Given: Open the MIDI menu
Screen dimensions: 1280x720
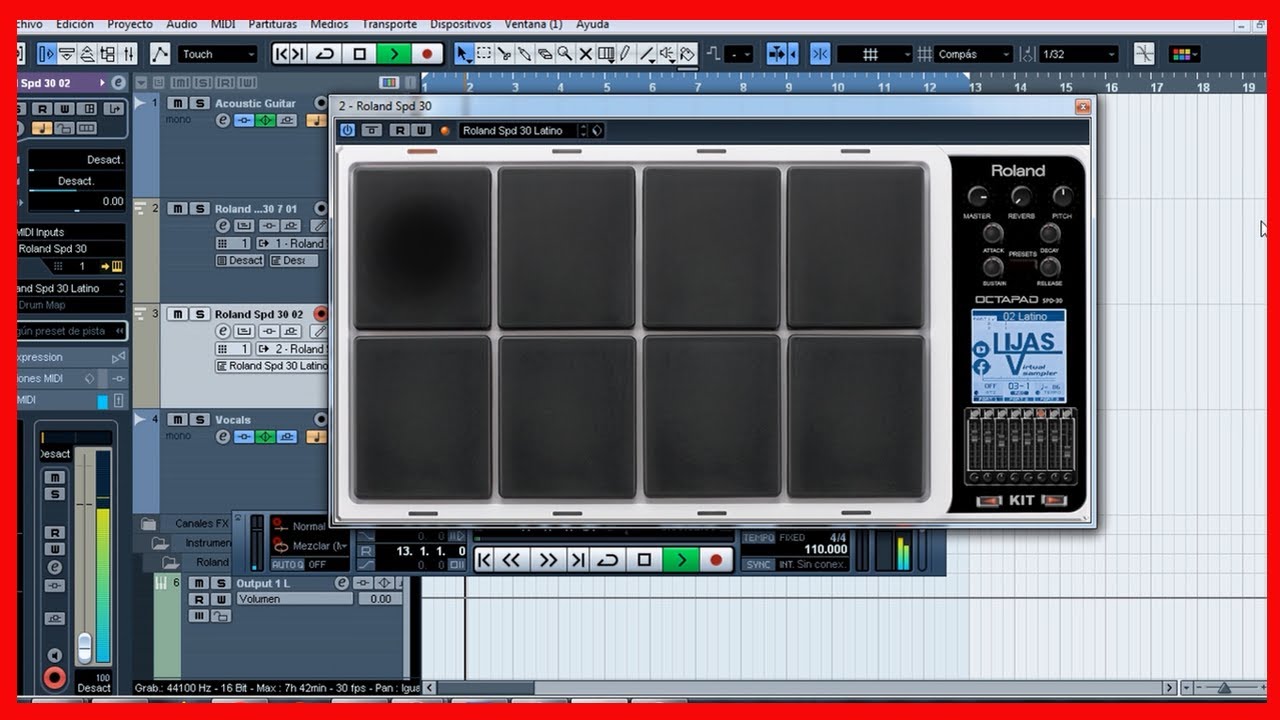Looking at the screenshot, I should [223, 24].
